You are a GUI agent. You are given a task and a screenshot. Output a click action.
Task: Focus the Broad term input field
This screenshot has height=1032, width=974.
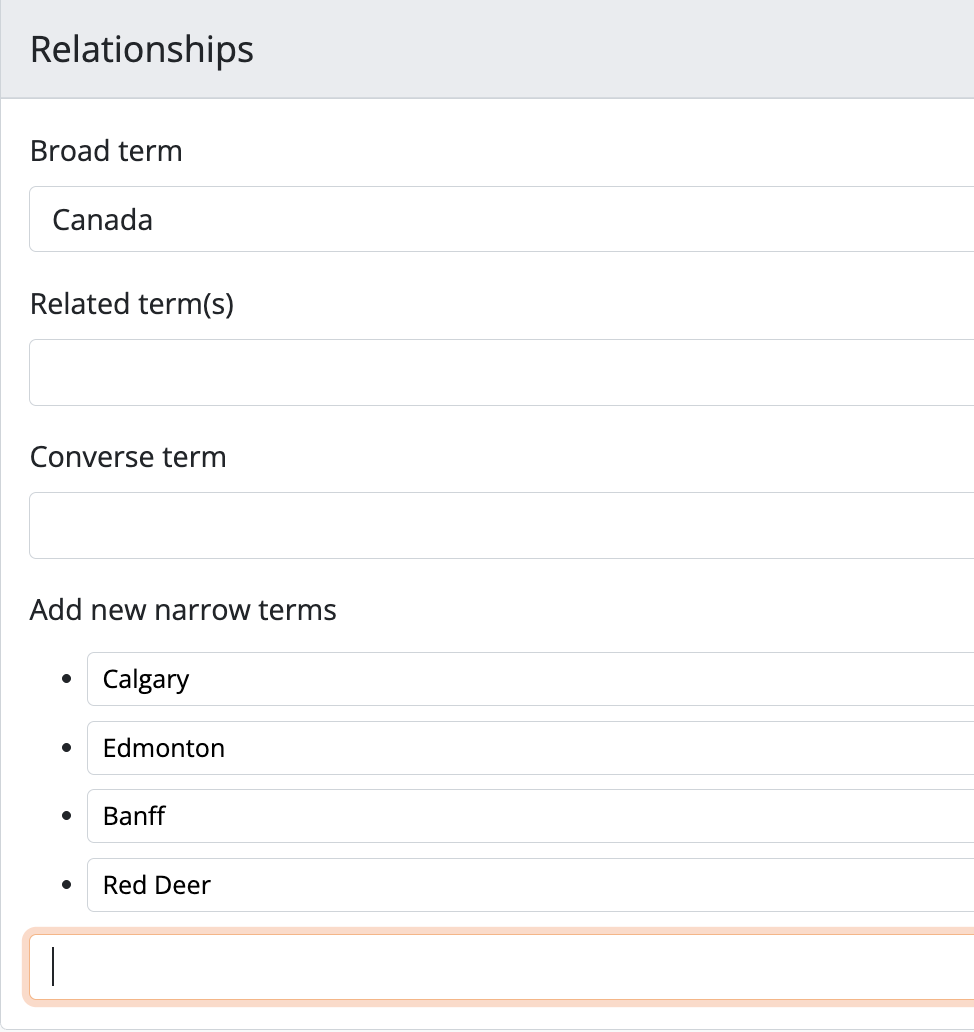point(500,219)
